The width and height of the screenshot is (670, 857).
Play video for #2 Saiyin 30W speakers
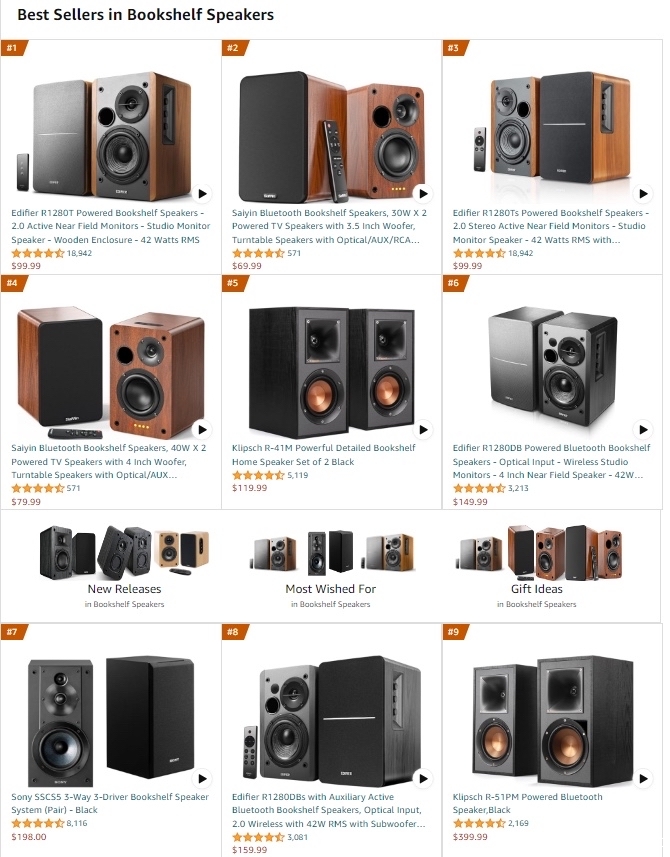(x=423, y=193)
